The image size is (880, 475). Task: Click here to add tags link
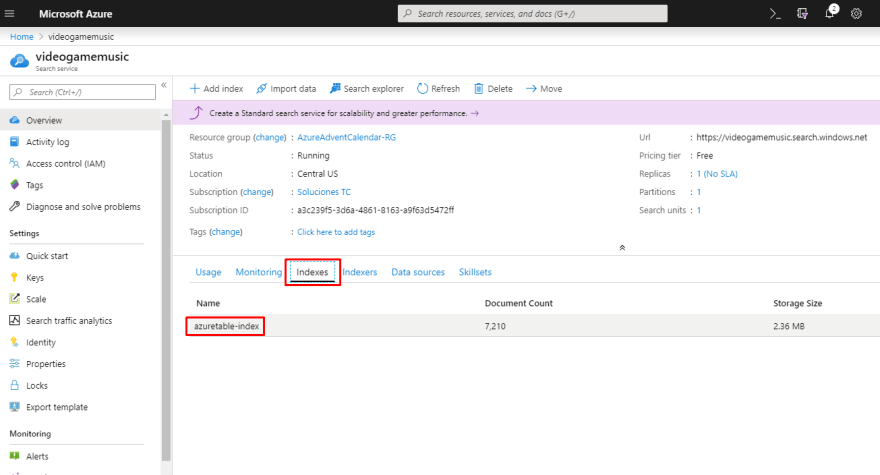pos(336,232)
